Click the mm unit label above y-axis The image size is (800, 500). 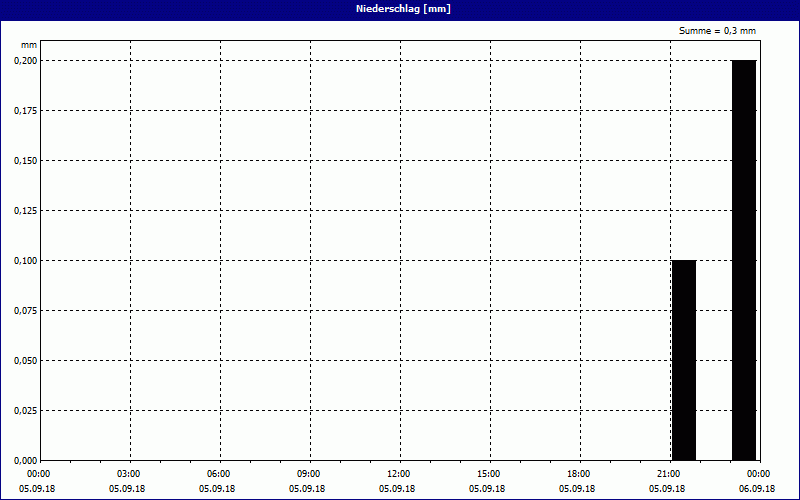point(28,45)
